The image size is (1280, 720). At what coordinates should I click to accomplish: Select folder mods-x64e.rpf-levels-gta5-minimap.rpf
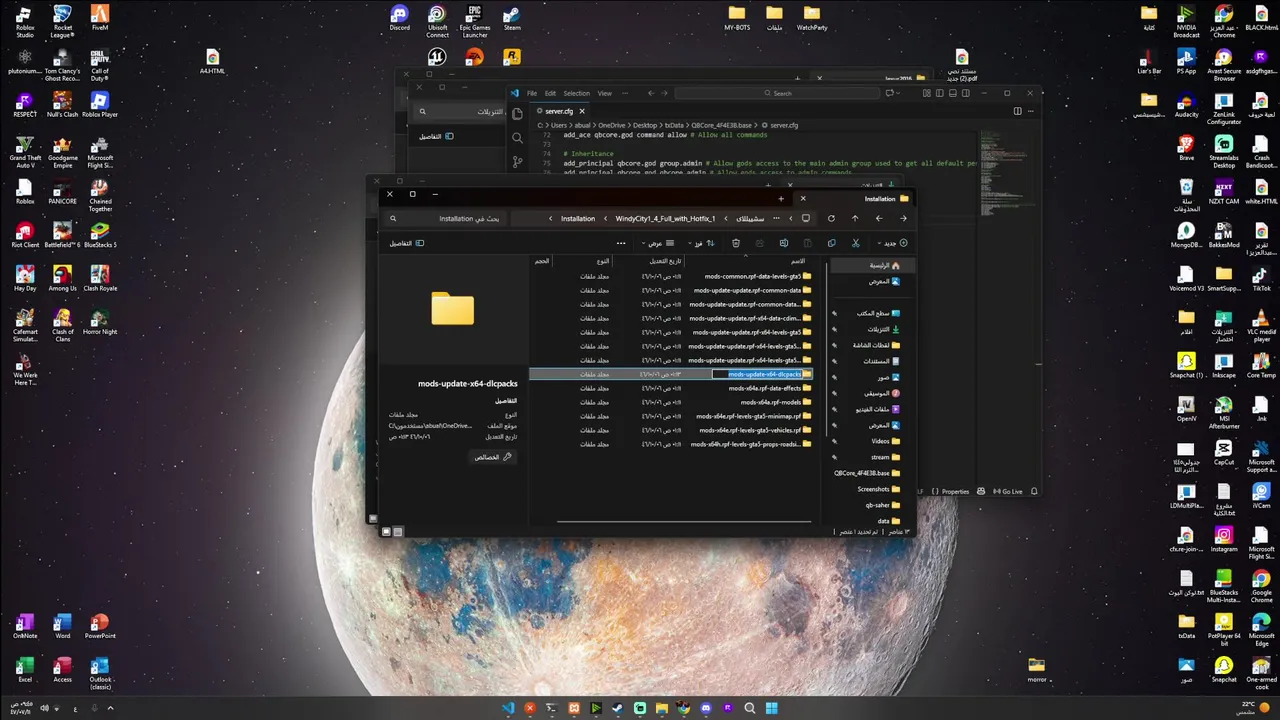[754, 416]
